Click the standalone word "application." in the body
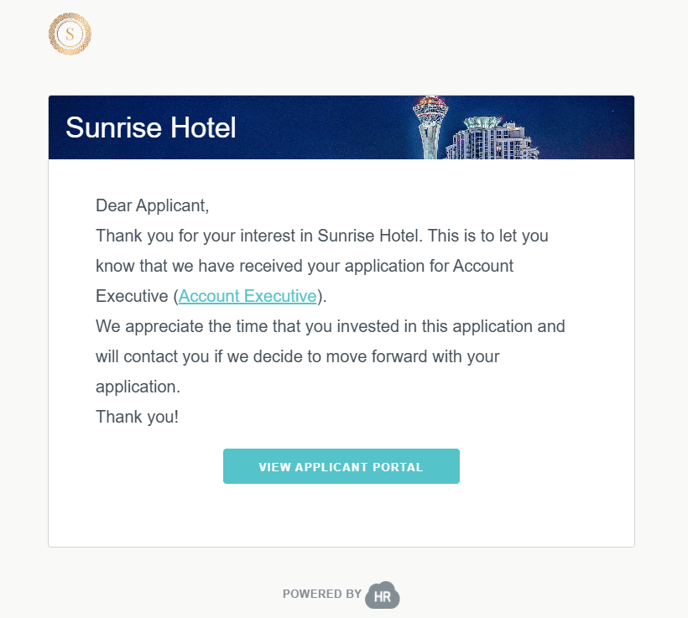688x618 pixels. pos(138,386)
